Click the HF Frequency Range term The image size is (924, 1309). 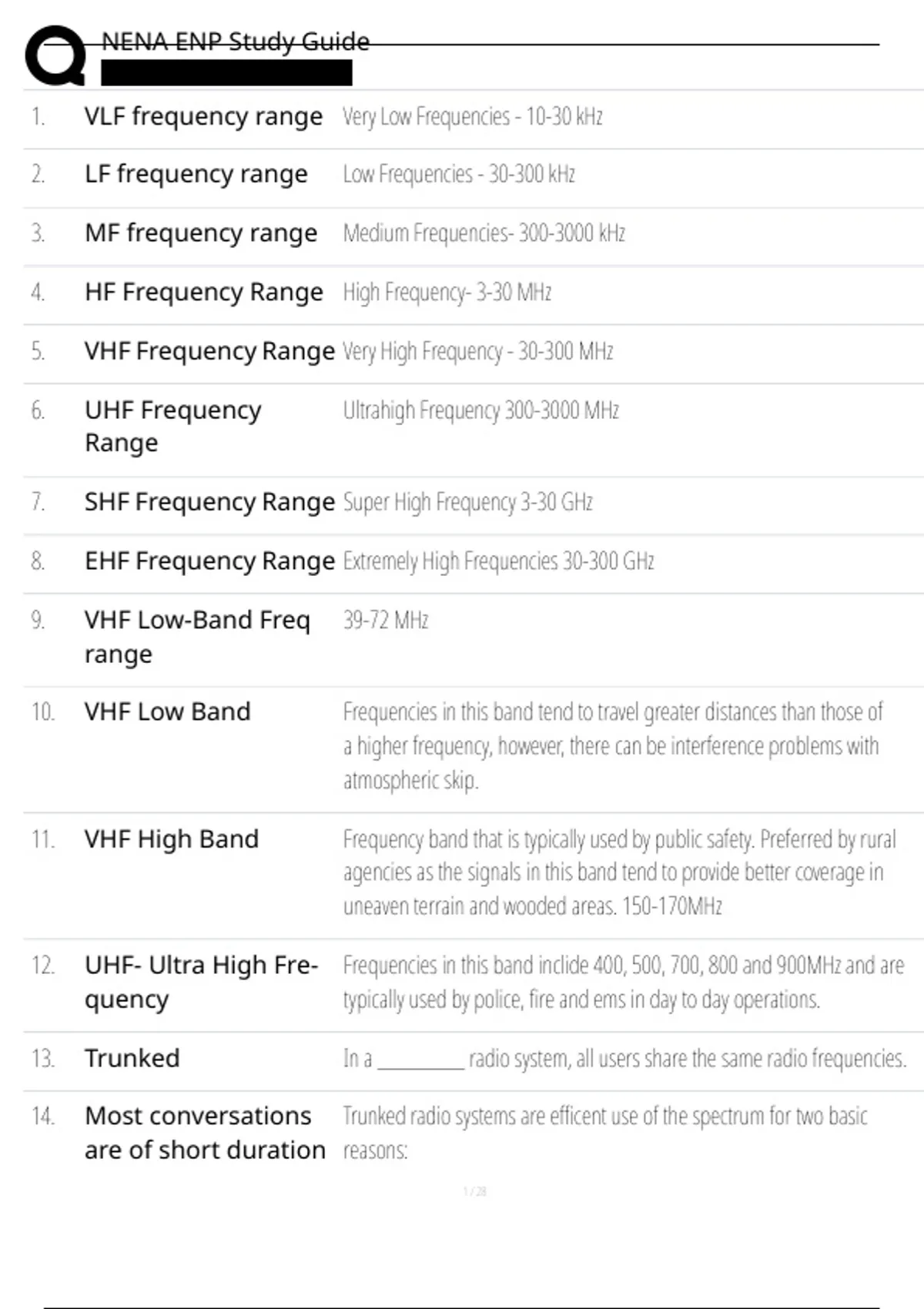(203, 293)
